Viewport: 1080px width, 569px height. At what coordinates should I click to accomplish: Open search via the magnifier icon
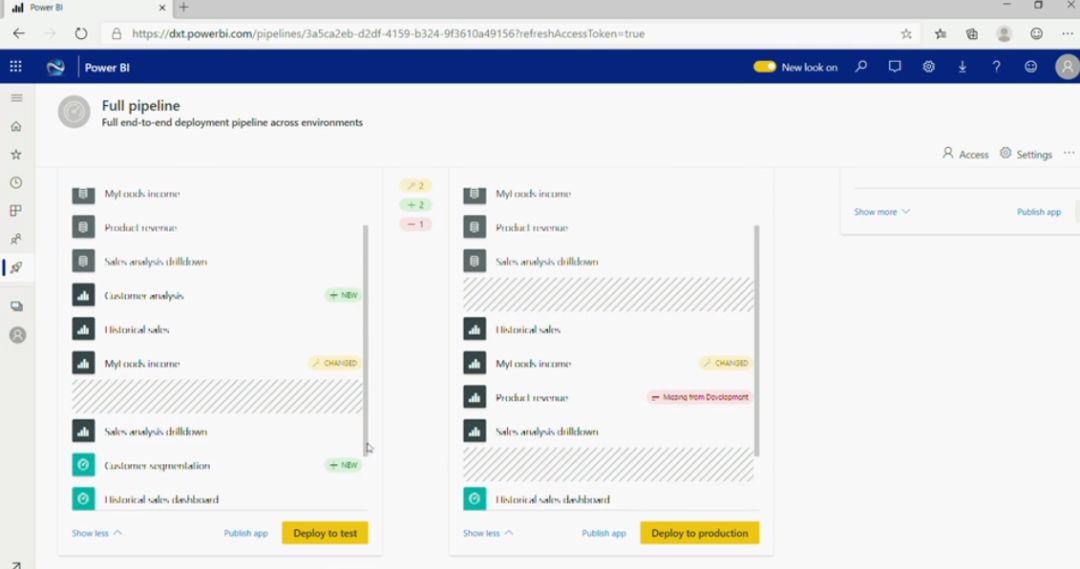[861, 67]
